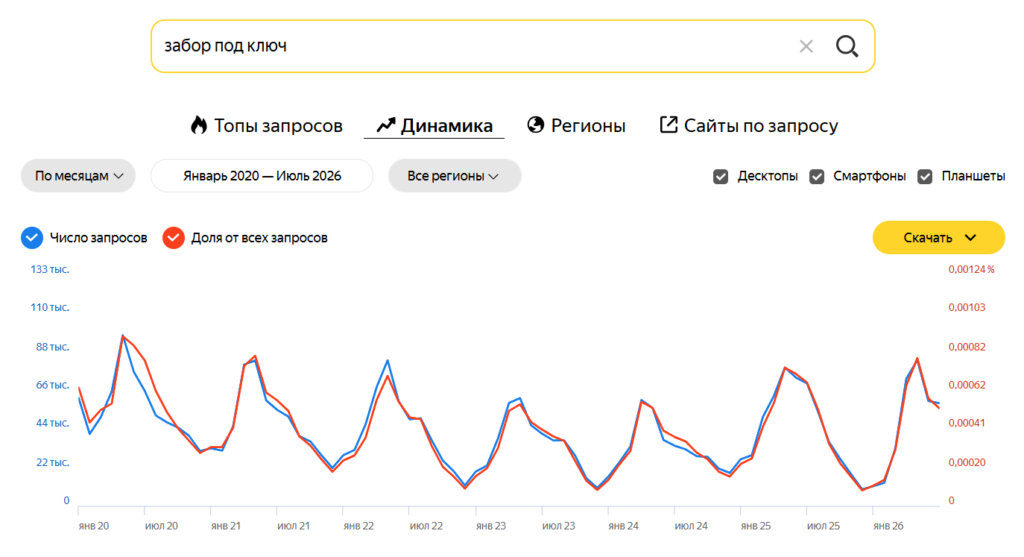1024x557 pixels.
Task: Clear the search query with X icon
Action: [806, 46]
